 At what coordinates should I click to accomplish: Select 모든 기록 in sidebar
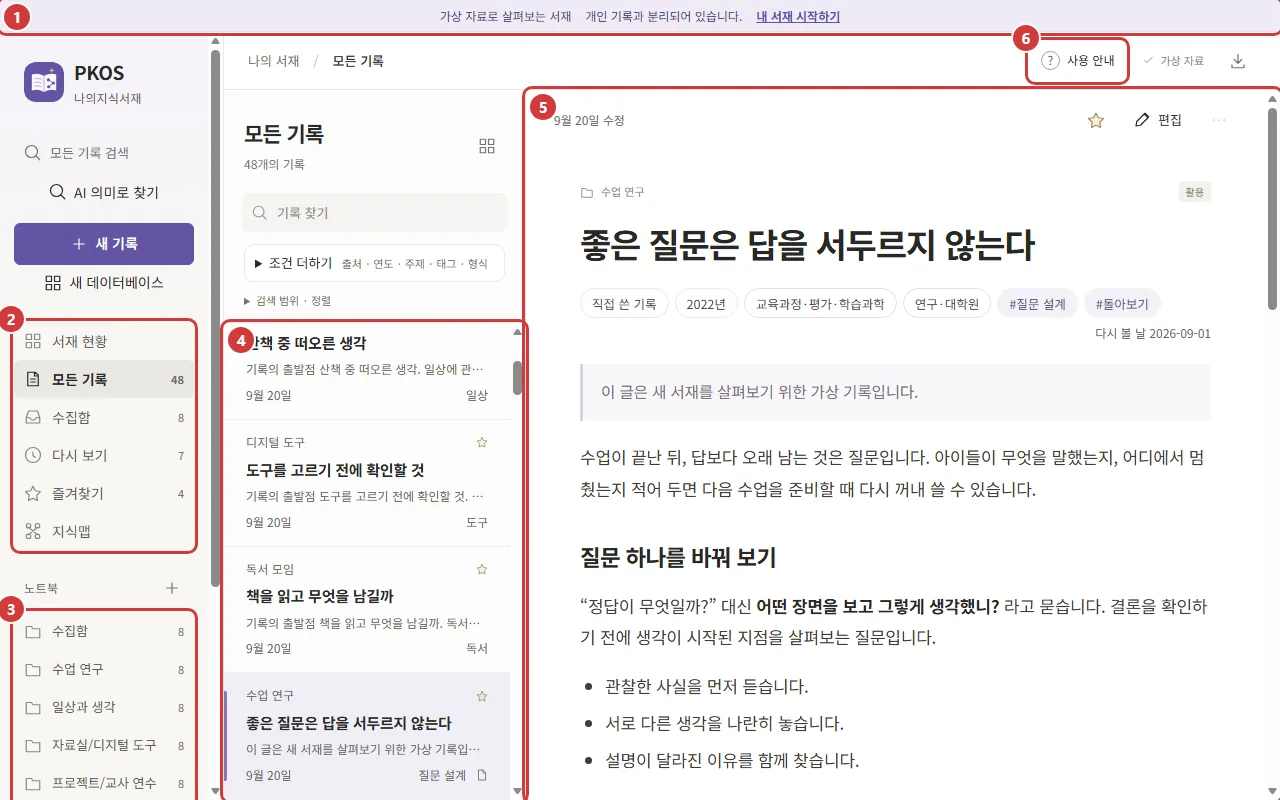[104, 379]
